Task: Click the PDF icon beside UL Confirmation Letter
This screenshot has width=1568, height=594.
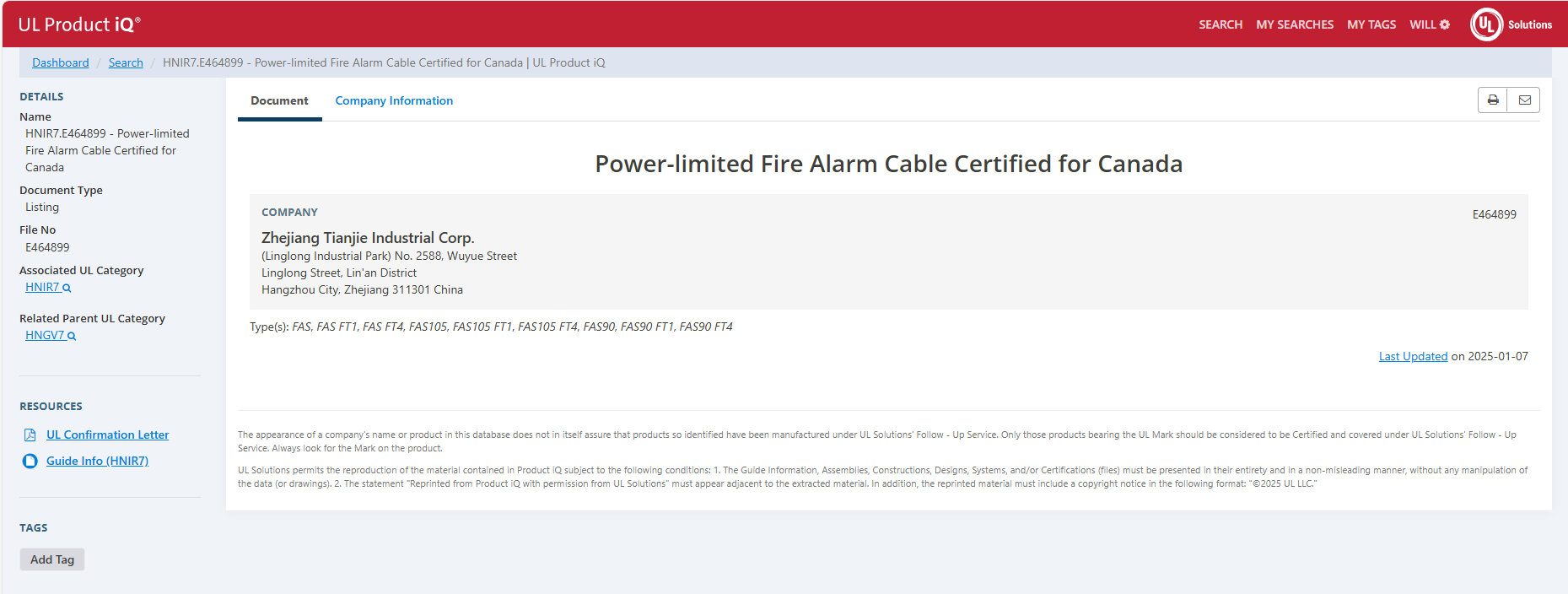Action: (x=30, y=435)
